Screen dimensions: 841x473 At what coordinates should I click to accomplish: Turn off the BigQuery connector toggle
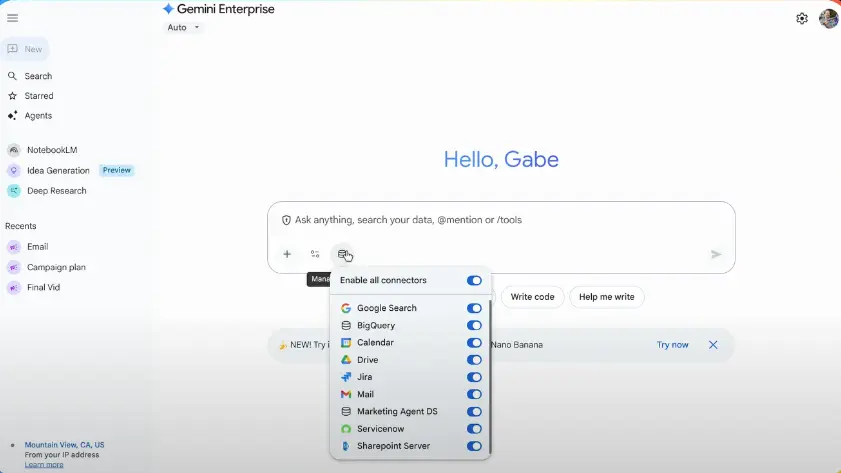pyautogui.click(x=474, y=326)
